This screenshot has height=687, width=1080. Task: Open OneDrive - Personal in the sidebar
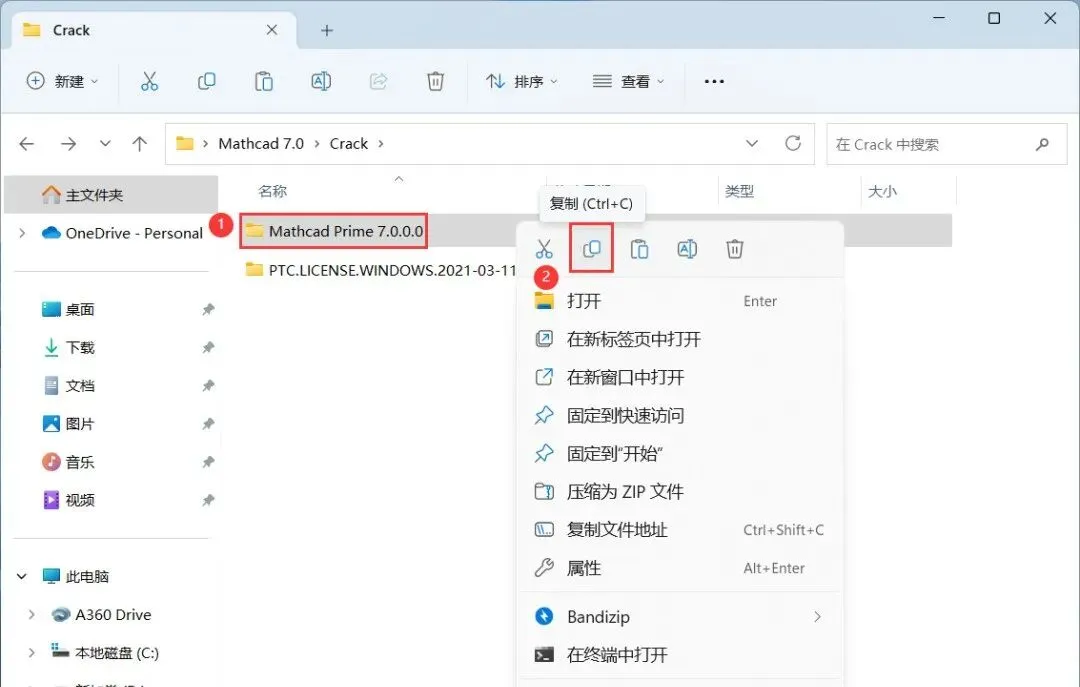click(x=121, y=233)
